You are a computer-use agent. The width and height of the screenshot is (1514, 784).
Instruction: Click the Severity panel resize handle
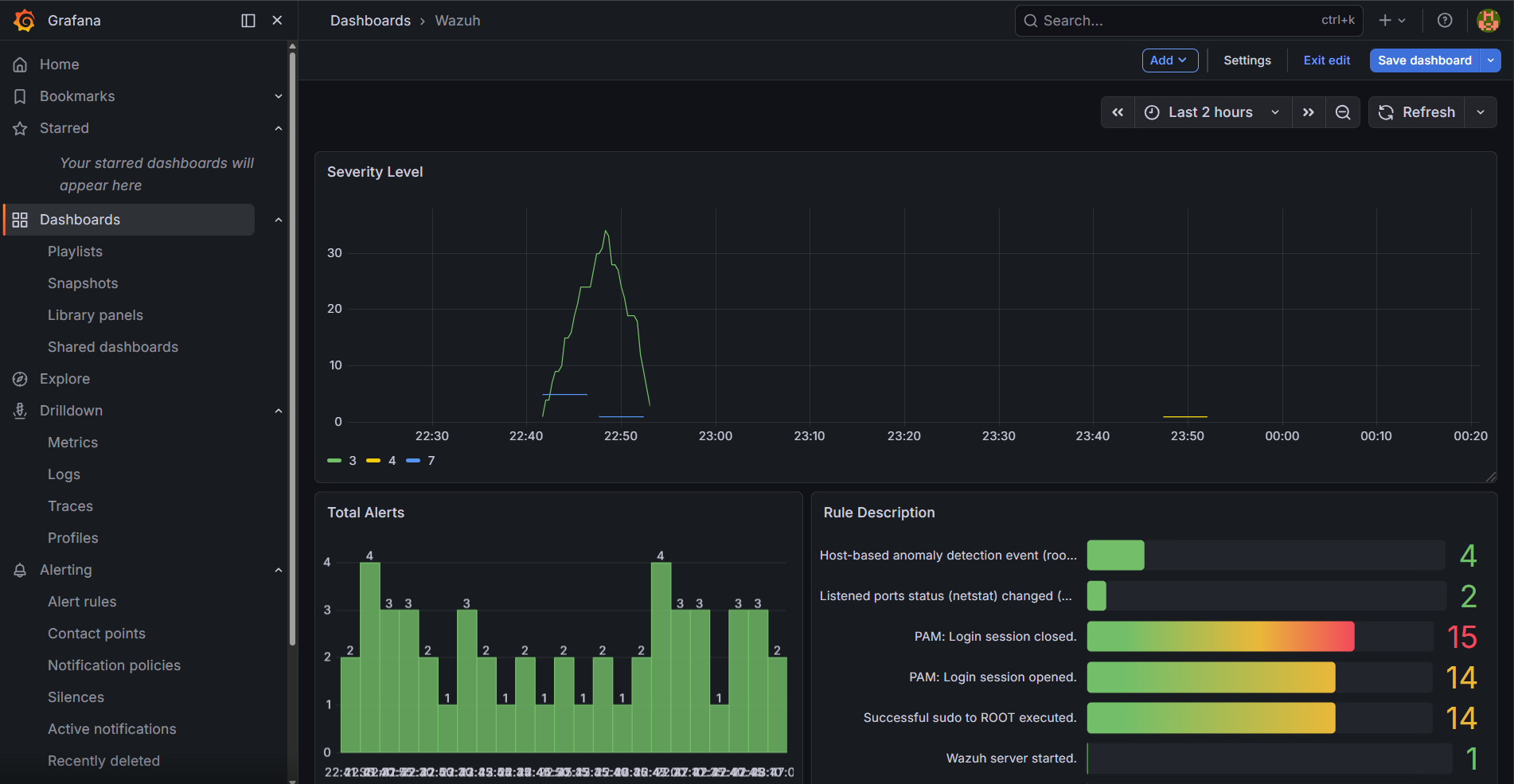pos(1490,476)
